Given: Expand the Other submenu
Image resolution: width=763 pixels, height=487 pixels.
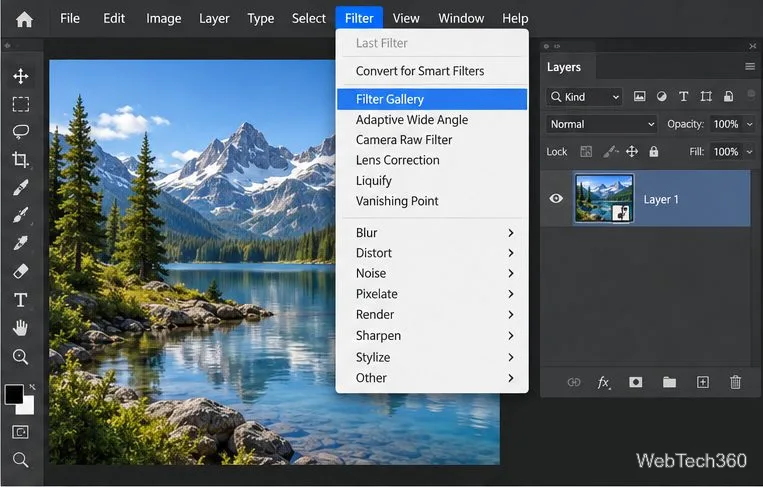Looking at the screenshot, I should point(432,378).
